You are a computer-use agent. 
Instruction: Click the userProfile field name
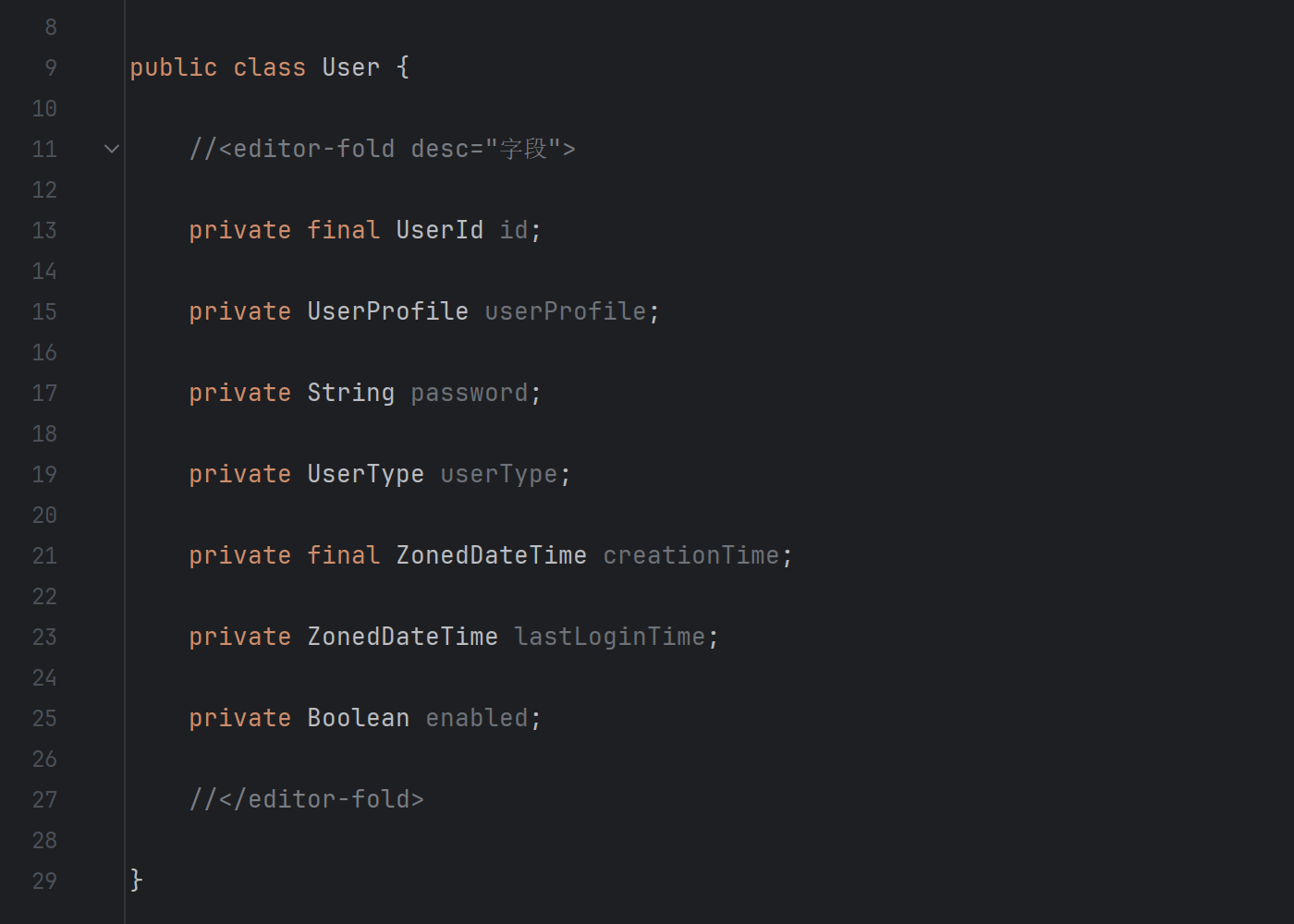tap(566, 311)
